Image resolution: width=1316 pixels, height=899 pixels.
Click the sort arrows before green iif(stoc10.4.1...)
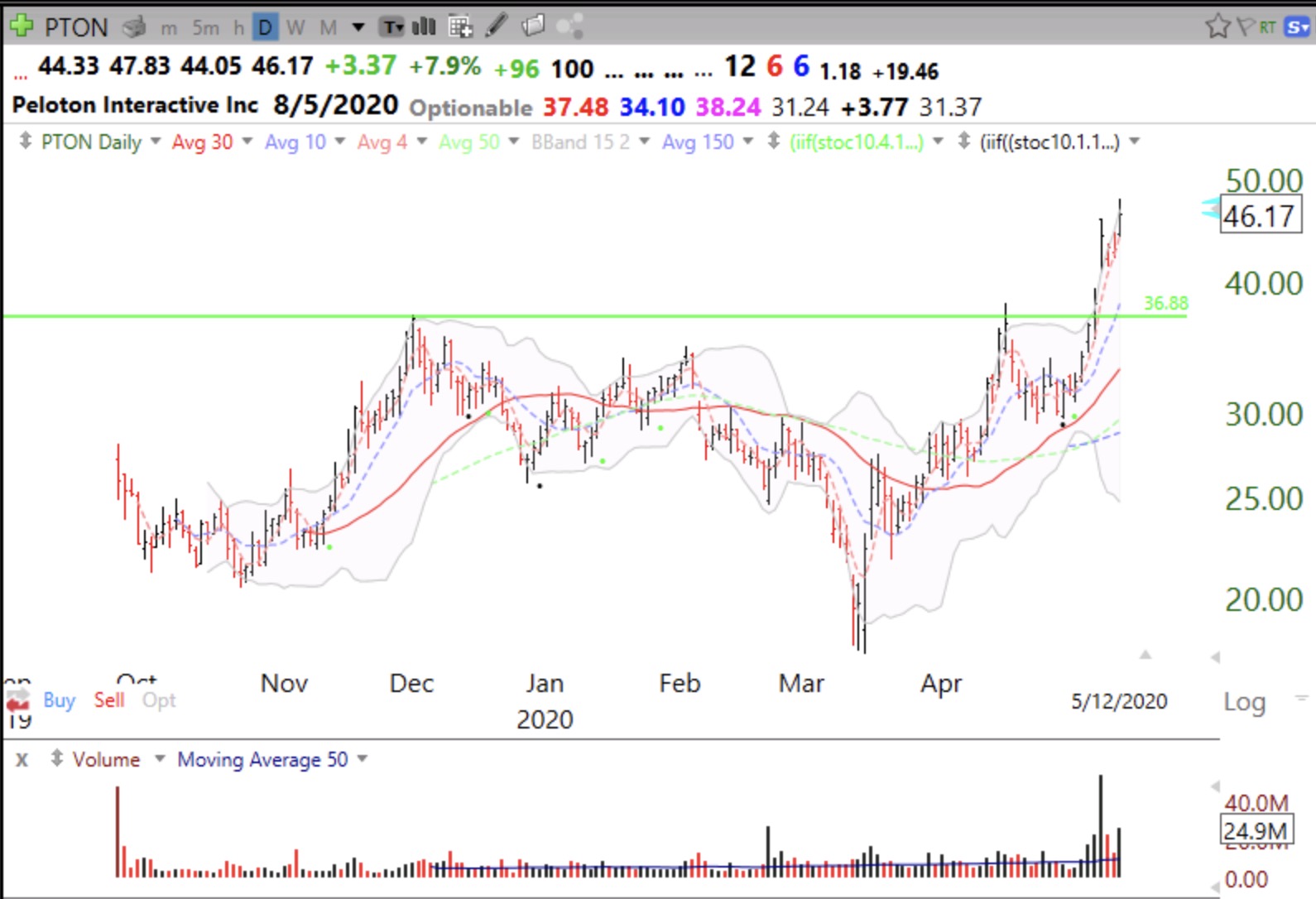point(774,141)
